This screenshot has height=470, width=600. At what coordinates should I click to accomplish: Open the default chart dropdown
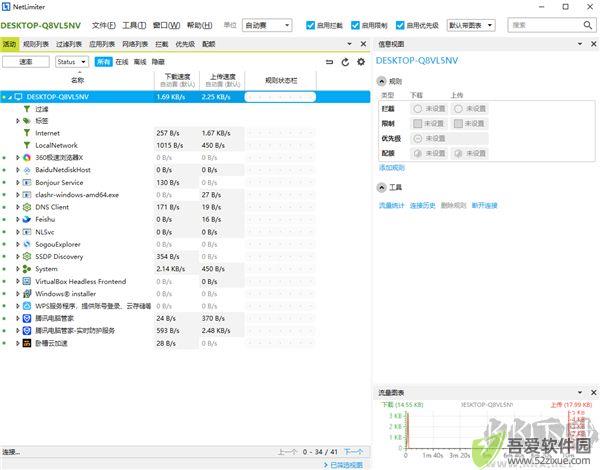click(x=471, y=25)
